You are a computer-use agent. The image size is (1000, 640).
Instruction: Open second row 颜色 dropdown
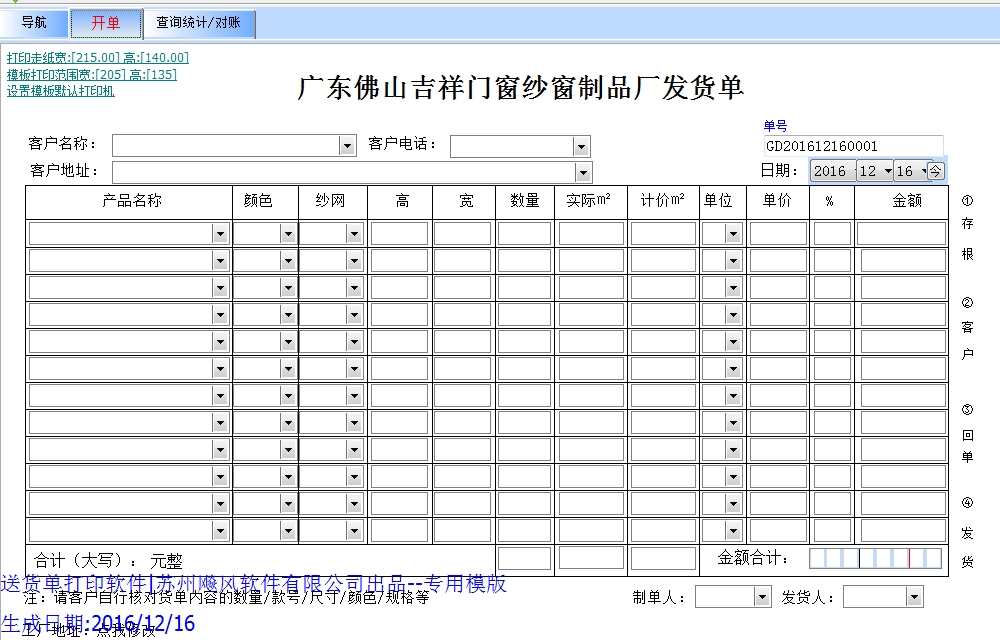(288, 261)
